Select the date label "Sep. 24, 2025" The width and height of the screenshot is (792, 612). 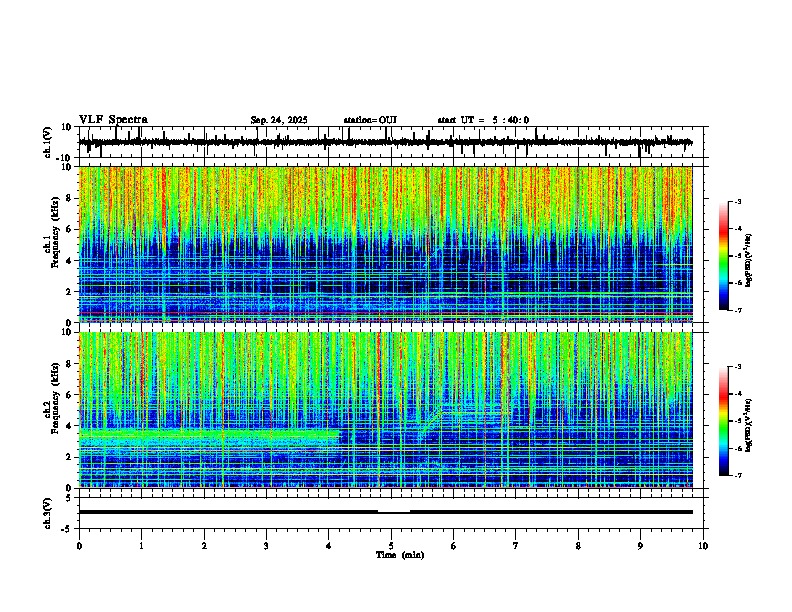tap(279, 120)
